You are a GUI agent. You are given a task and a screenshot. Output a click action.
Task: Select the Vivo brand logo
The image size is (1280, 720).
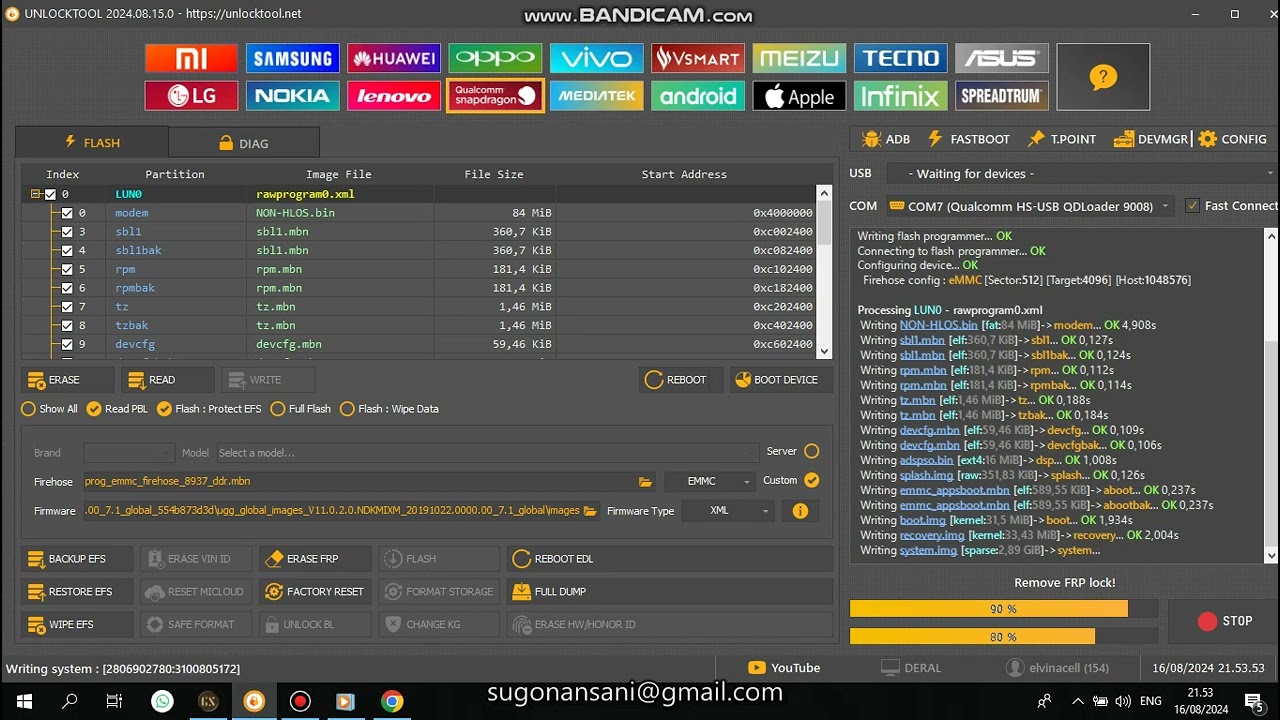coord(596,58)
